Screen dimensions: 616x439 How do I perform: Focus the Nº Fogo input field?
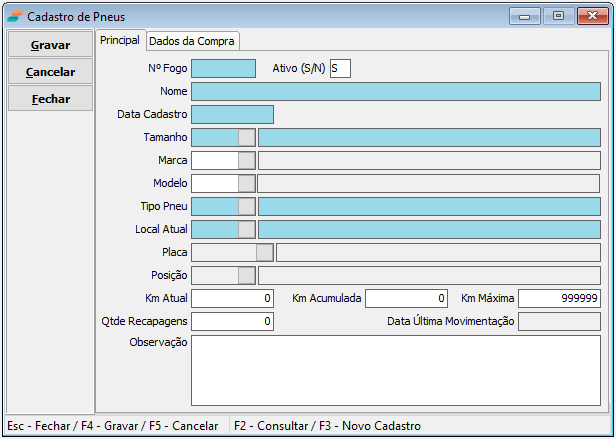(223, 68)
